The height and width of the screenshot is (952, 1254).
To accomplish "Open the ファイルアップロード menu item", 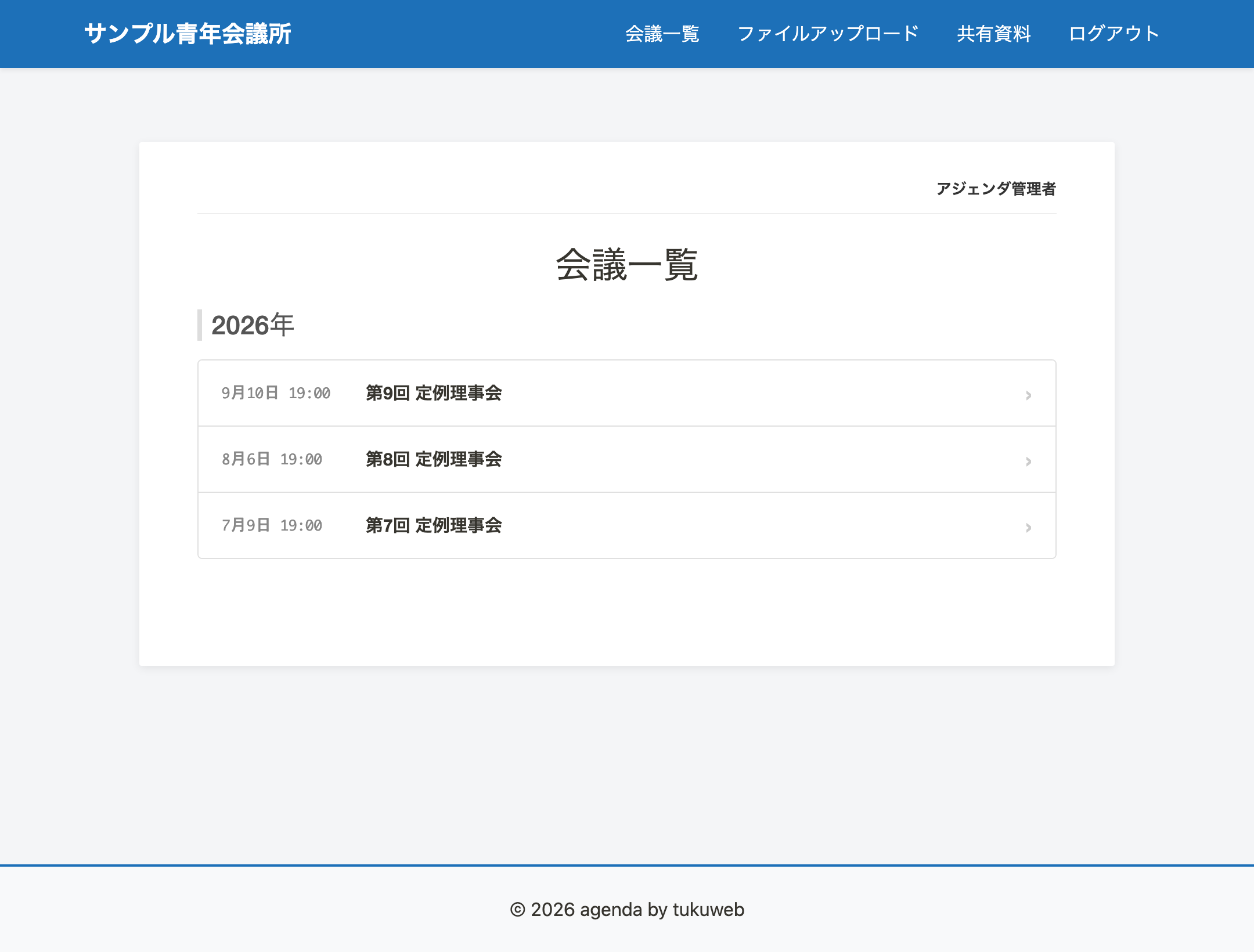I will (x=828, y=34).
